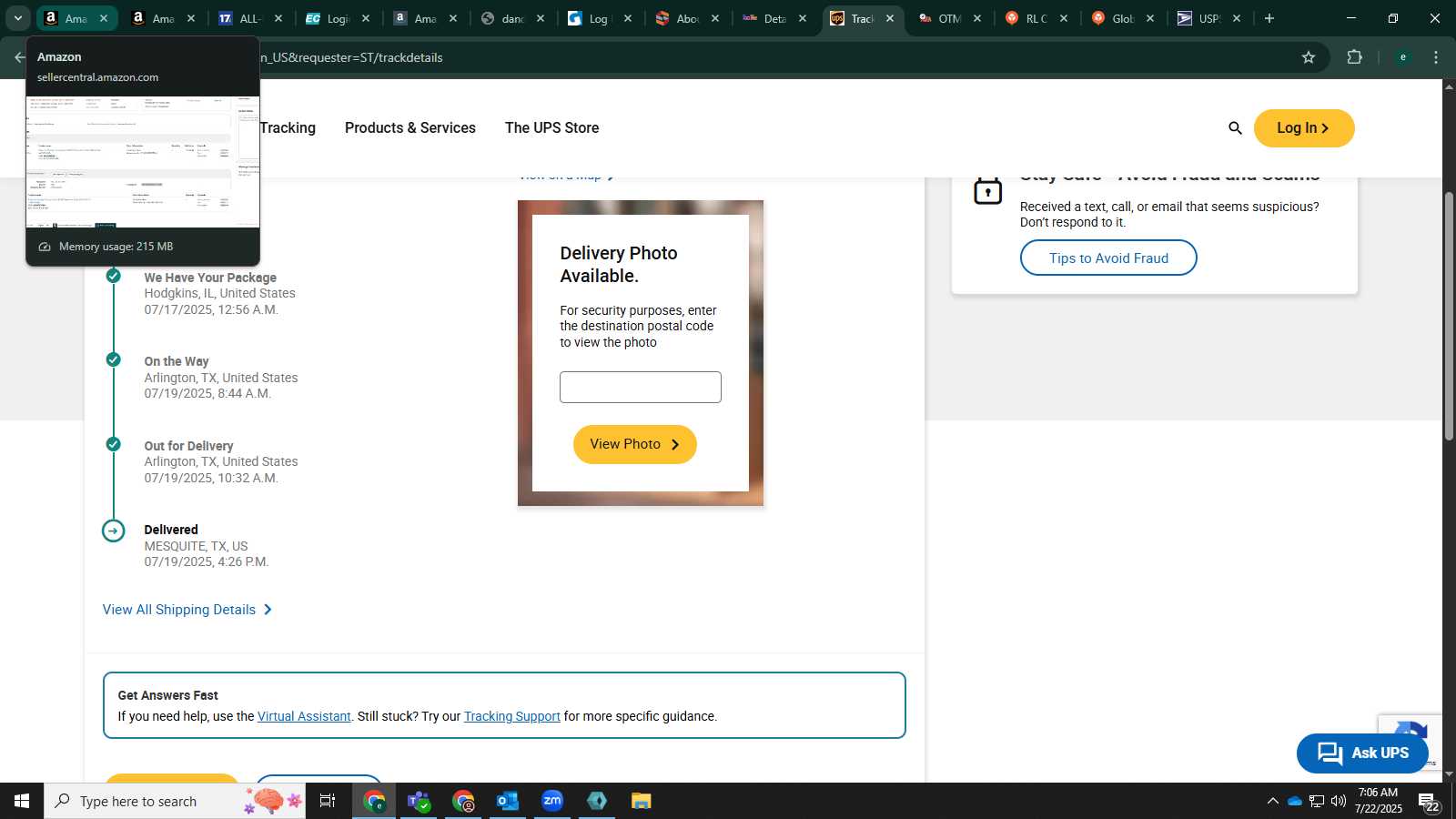Open the tab search dropdown arrow

[x=18, y=18]
